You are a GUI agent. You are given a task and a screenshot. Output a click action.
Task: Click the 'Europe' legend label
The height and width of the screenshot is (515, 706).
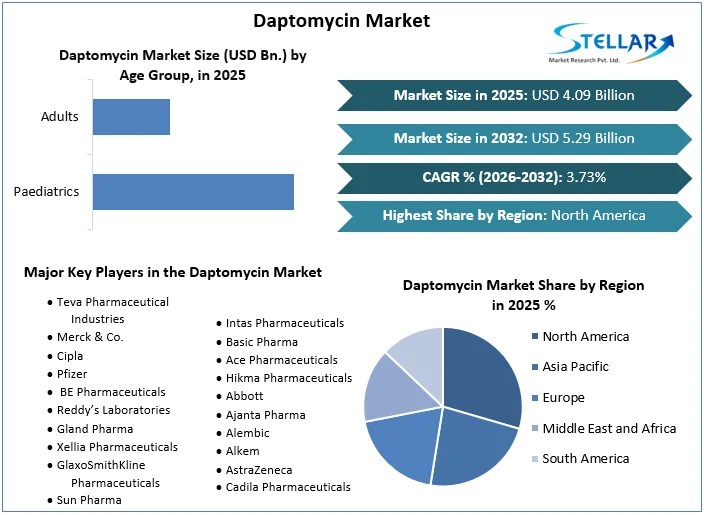pos(564,398)
